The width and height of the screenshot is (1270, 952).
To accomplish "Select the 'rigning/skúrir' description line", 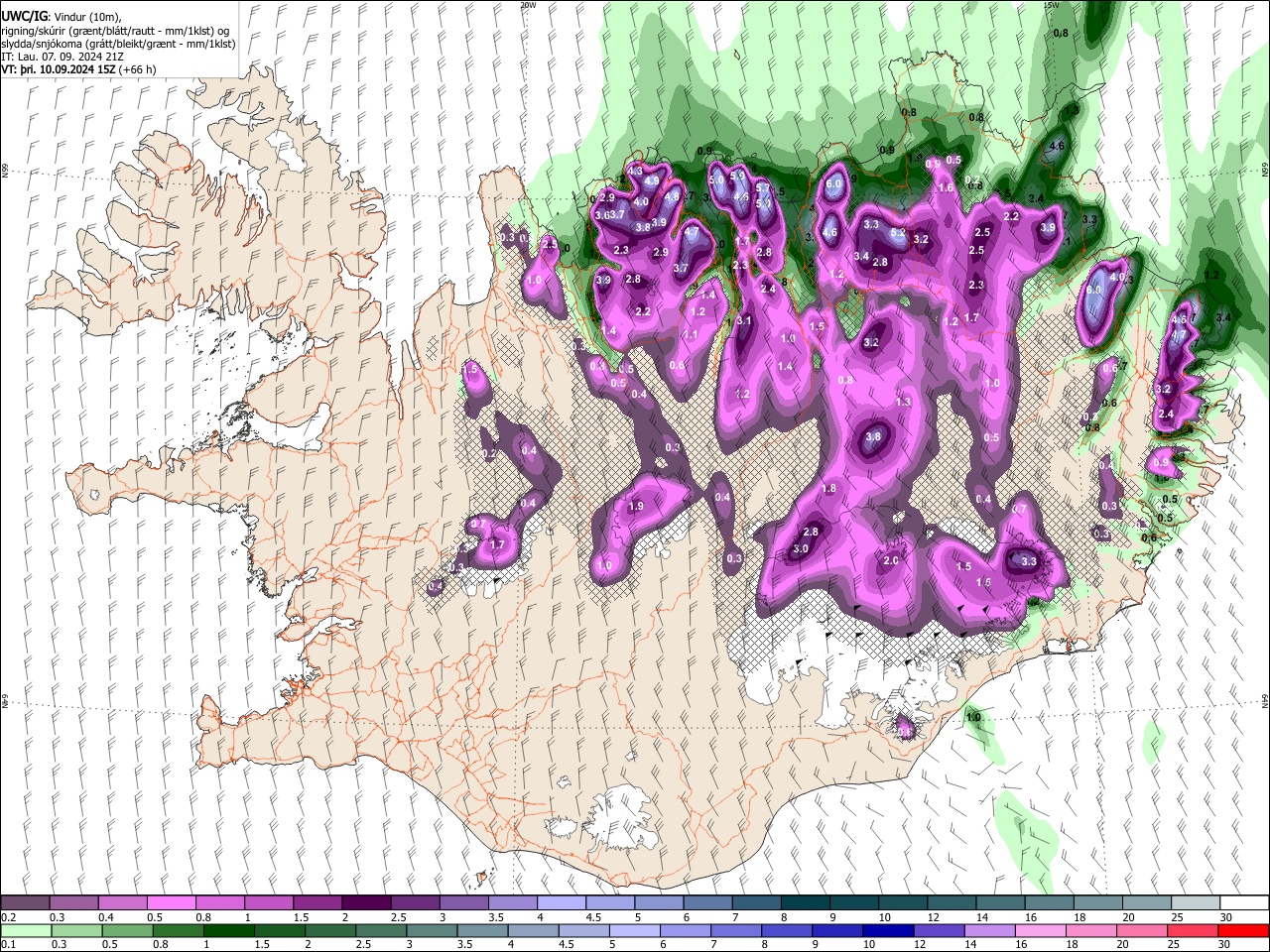I will point(117,31).
